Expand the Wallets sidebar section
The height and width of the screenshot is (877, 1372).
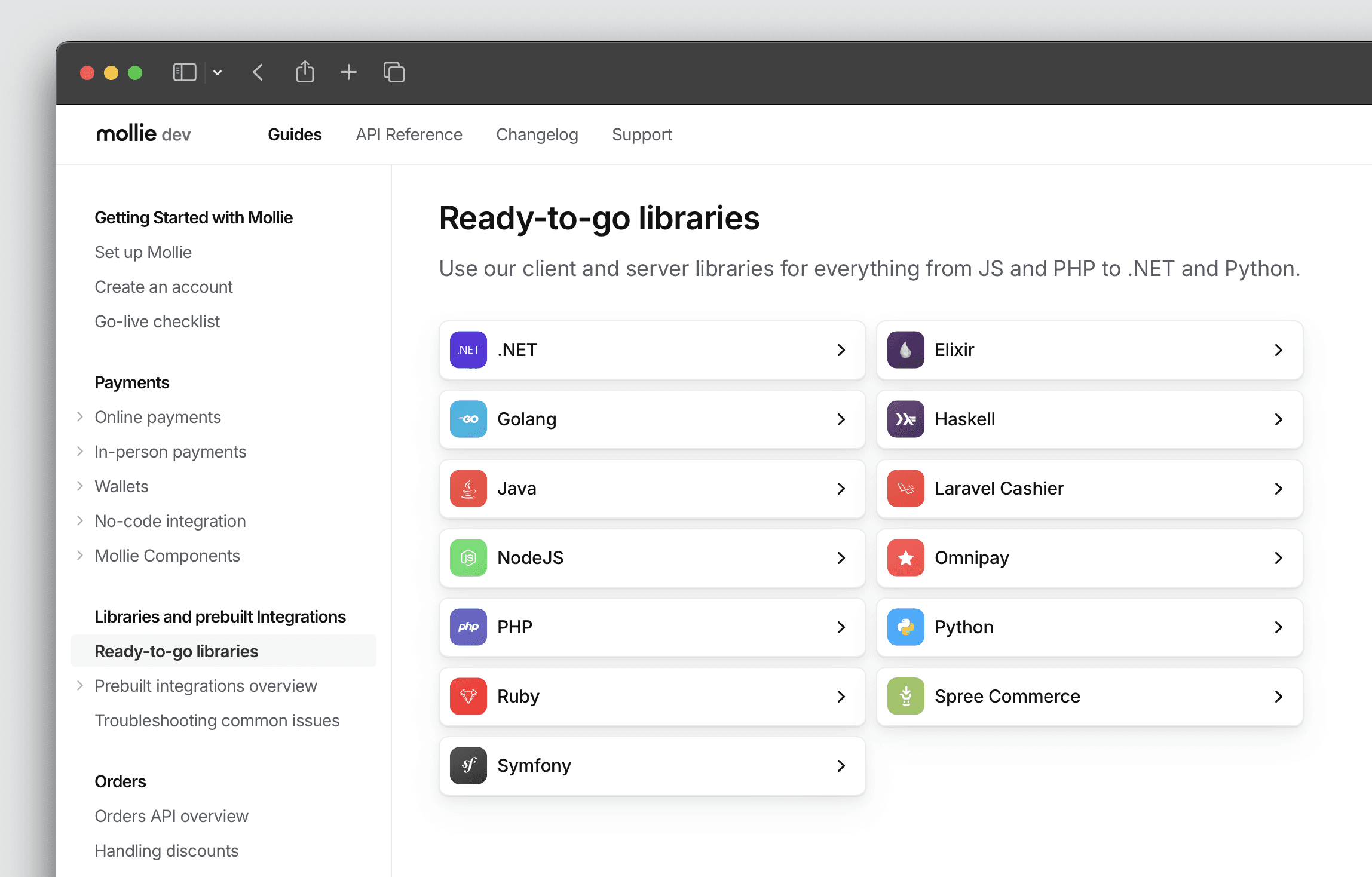coord(80,486)
